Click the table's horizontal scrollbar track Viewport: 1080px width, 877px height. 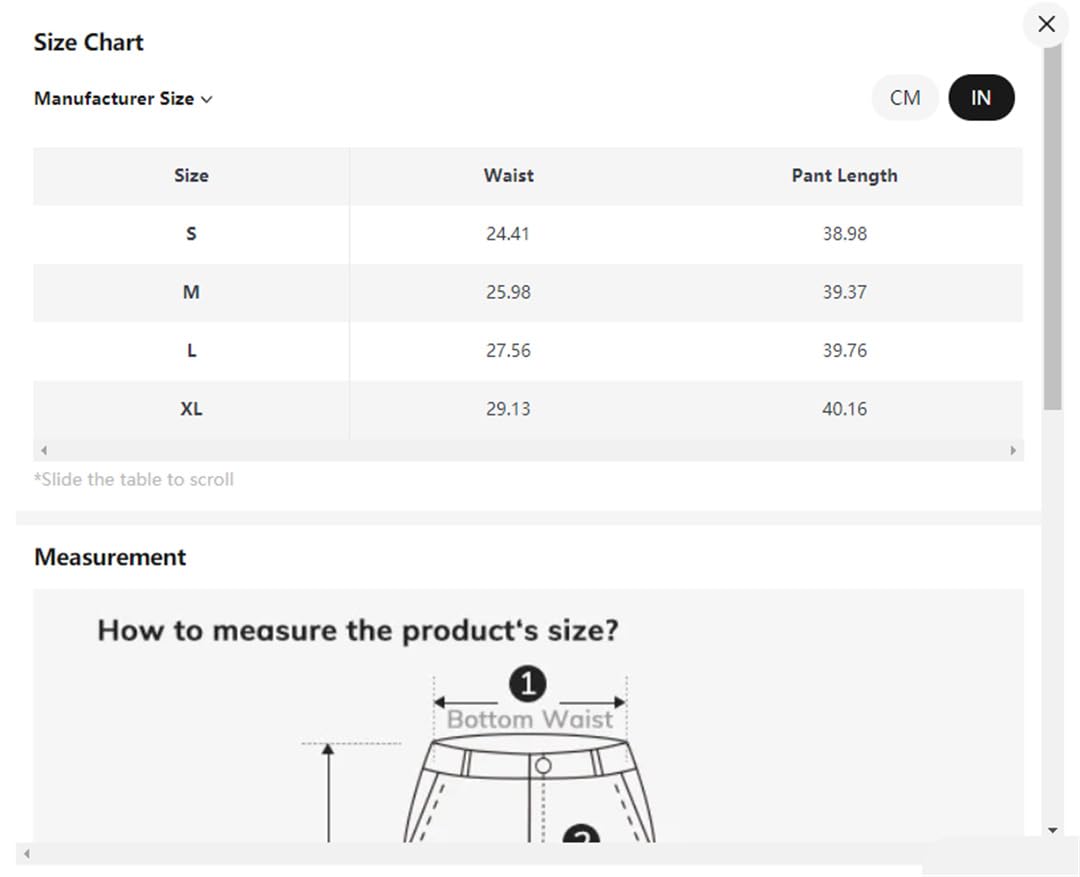528,451
